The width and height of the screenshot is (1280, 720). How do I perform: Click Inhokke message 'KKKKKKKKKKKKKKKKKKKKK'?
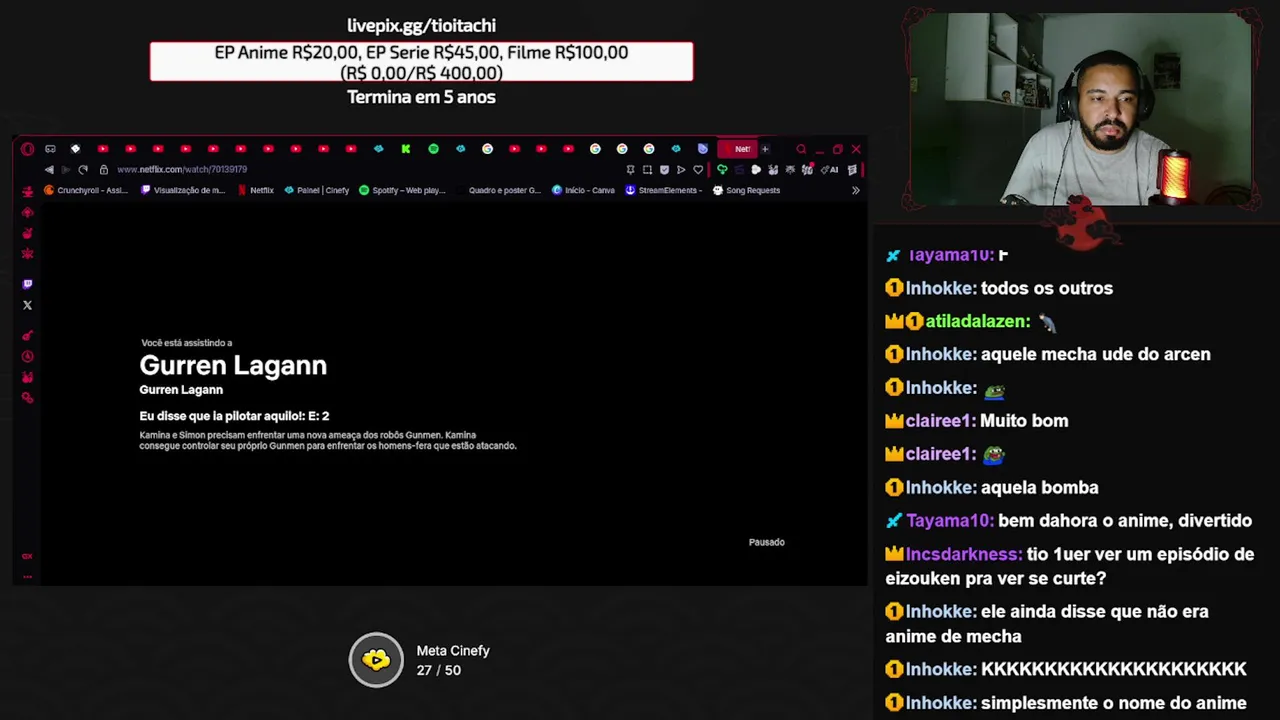pos(1114,669)
